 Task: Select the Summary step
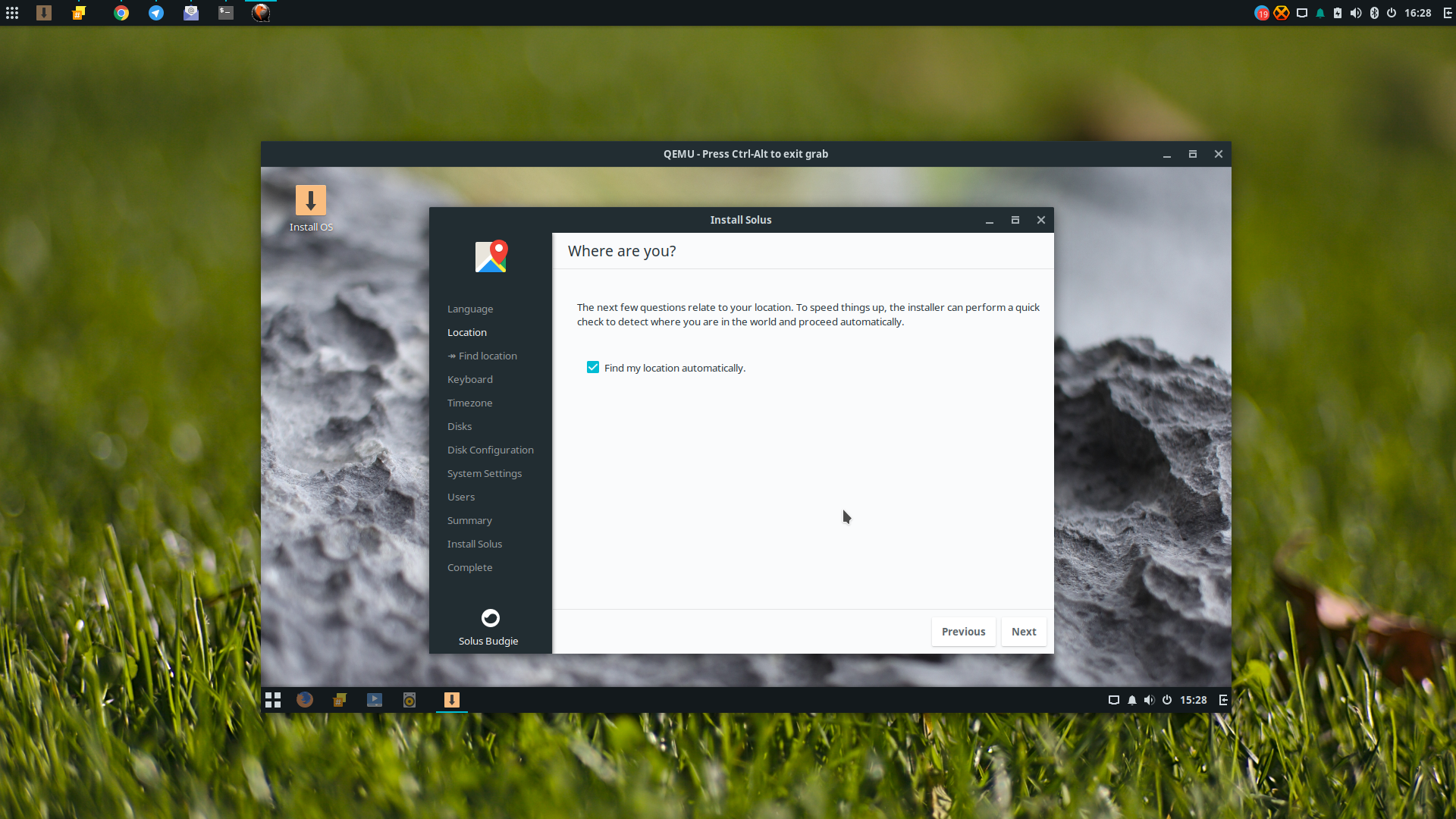469,520
